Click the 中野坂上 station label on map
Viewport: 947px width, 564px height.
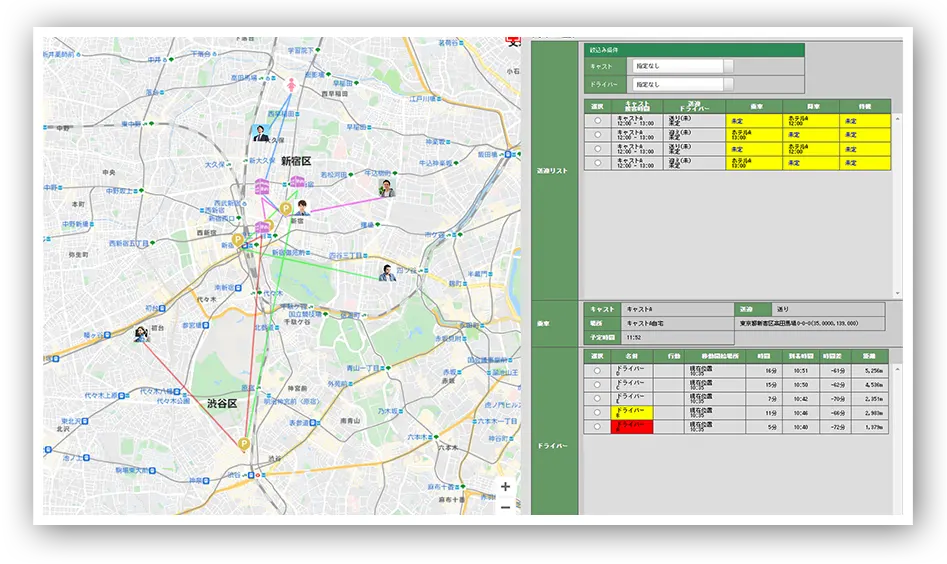click(x=121, y=191)
